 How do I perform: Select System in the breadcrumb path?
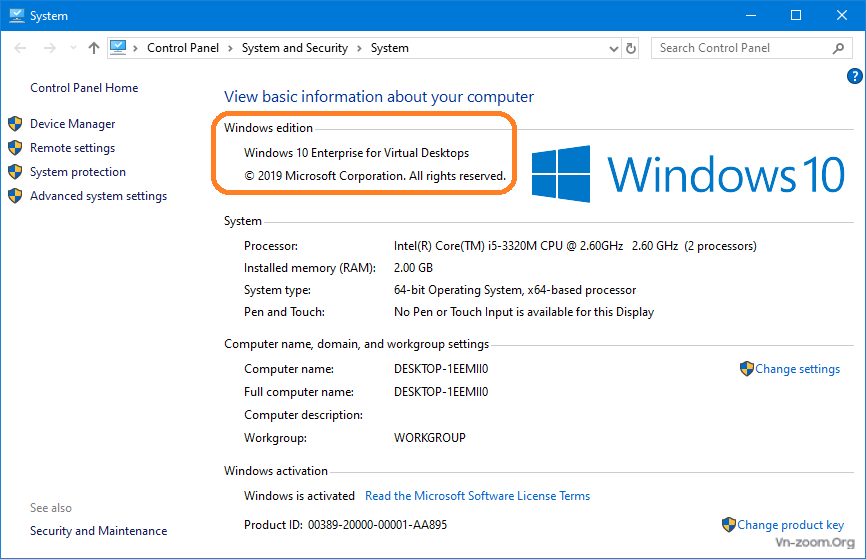click(389, 48)
